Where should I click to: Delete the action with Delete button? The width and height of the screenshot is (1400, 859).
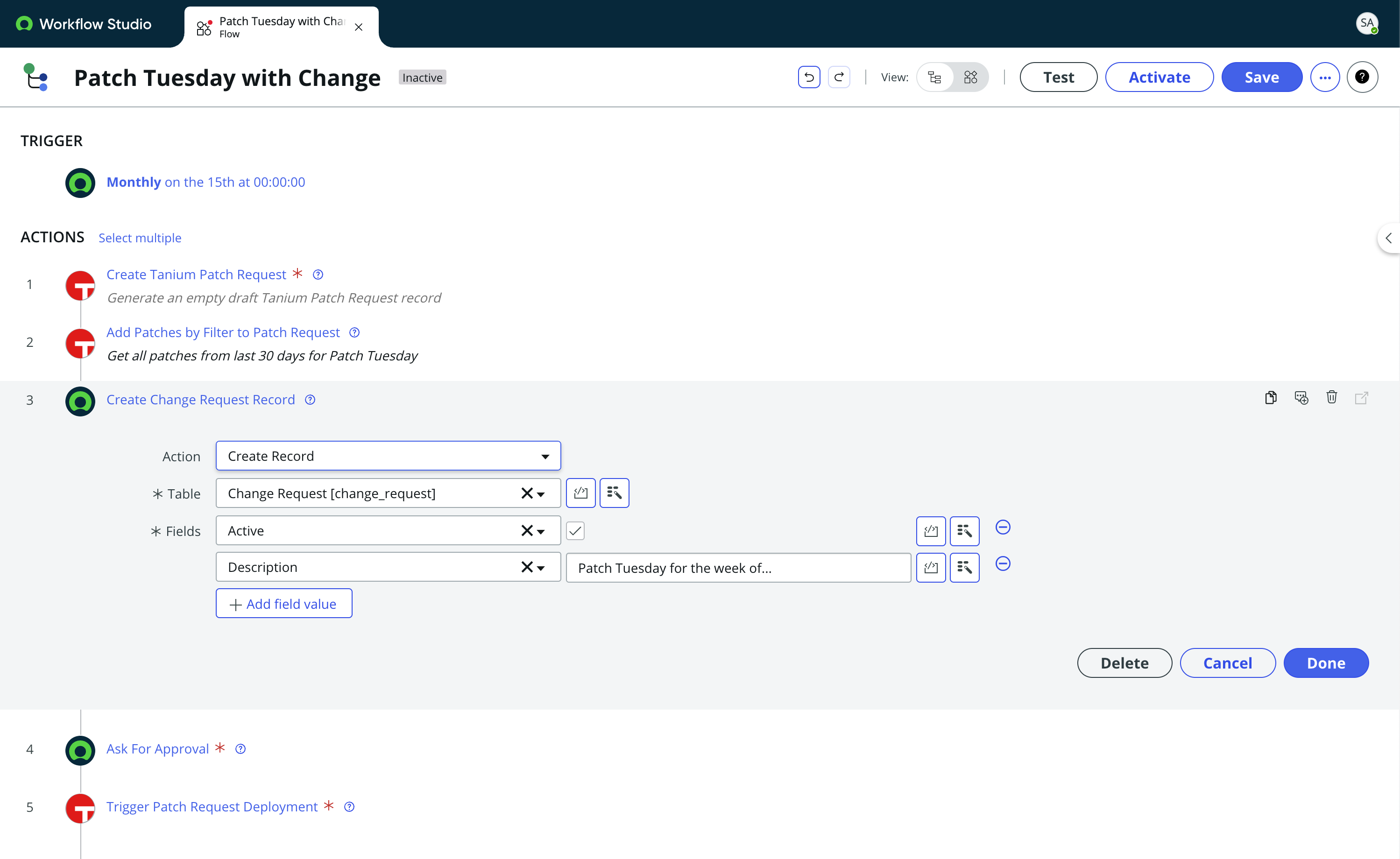(x=1124, y=662)
